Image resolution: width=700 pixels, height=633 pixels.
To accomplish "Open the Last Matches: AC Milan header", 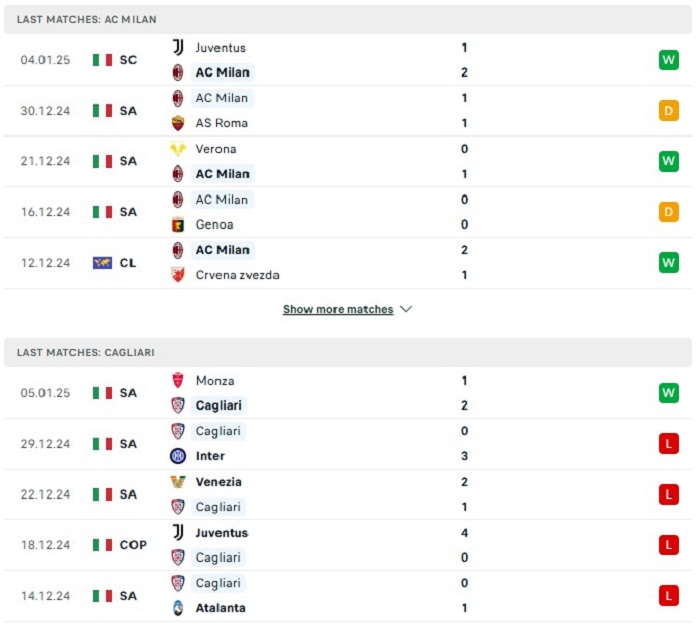I will (348, 19).
